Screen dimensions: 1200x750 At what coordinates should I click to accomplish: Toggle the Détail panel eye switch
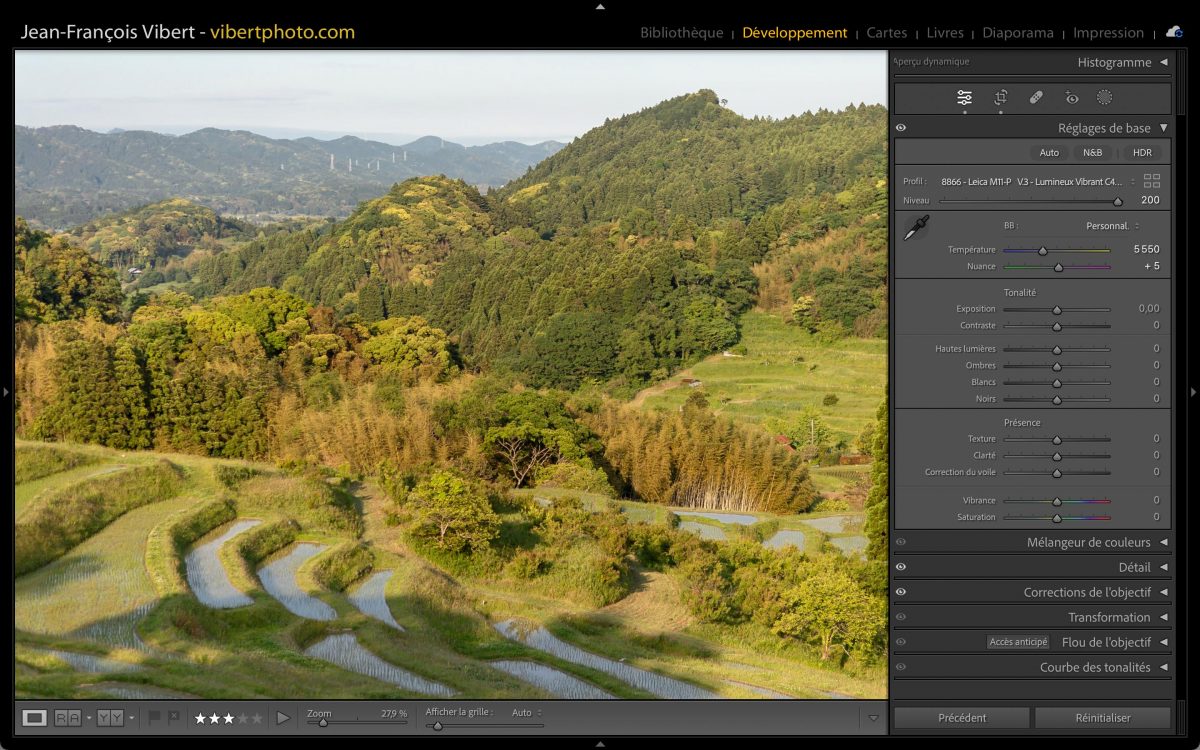(x=901, y=567)
